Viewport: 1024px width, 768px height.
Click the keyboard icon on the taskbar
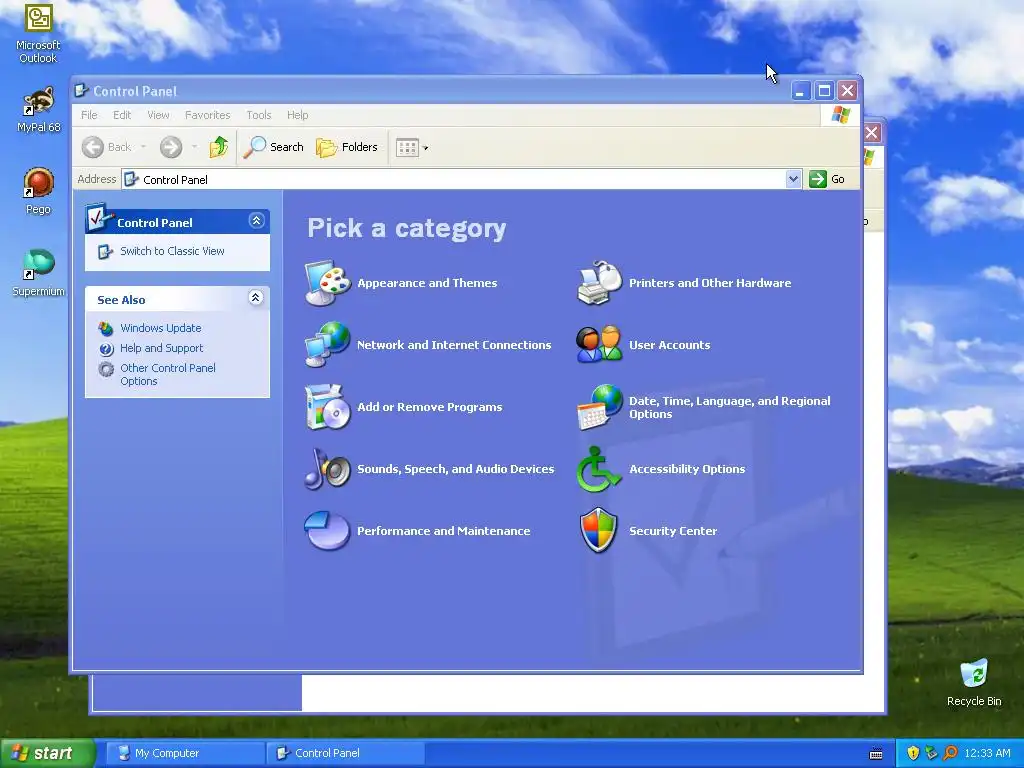click(x=876, y=754)
